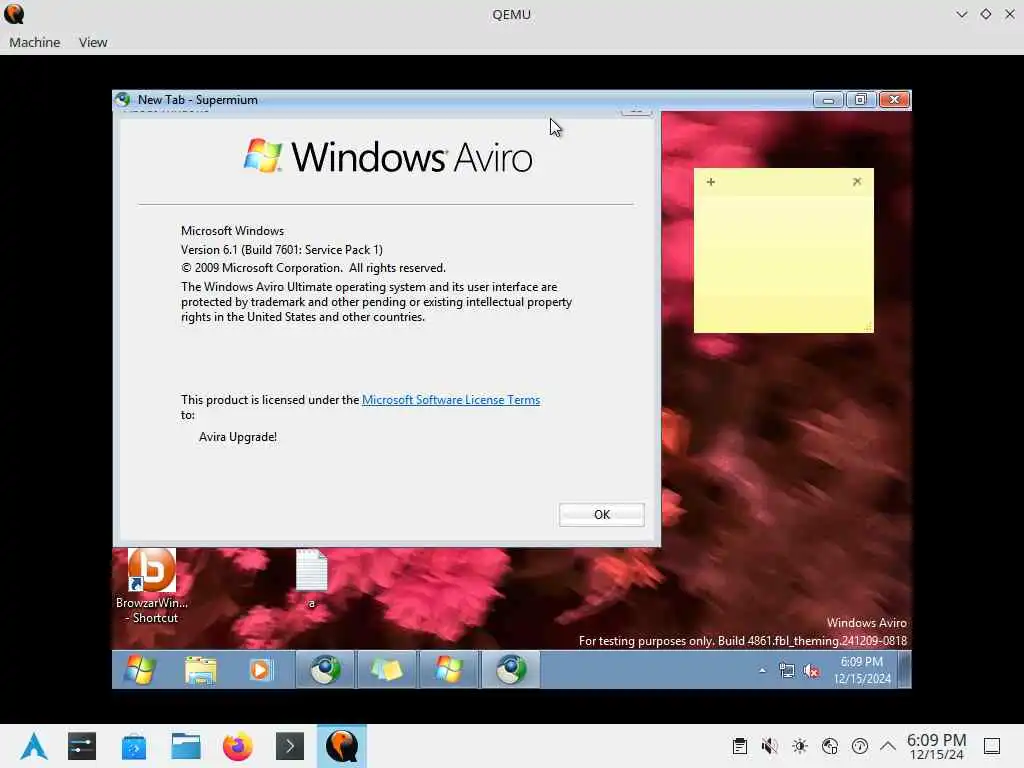Open Arch application launcher in host panel
The image size is (1024, 768).
[34, 746]
